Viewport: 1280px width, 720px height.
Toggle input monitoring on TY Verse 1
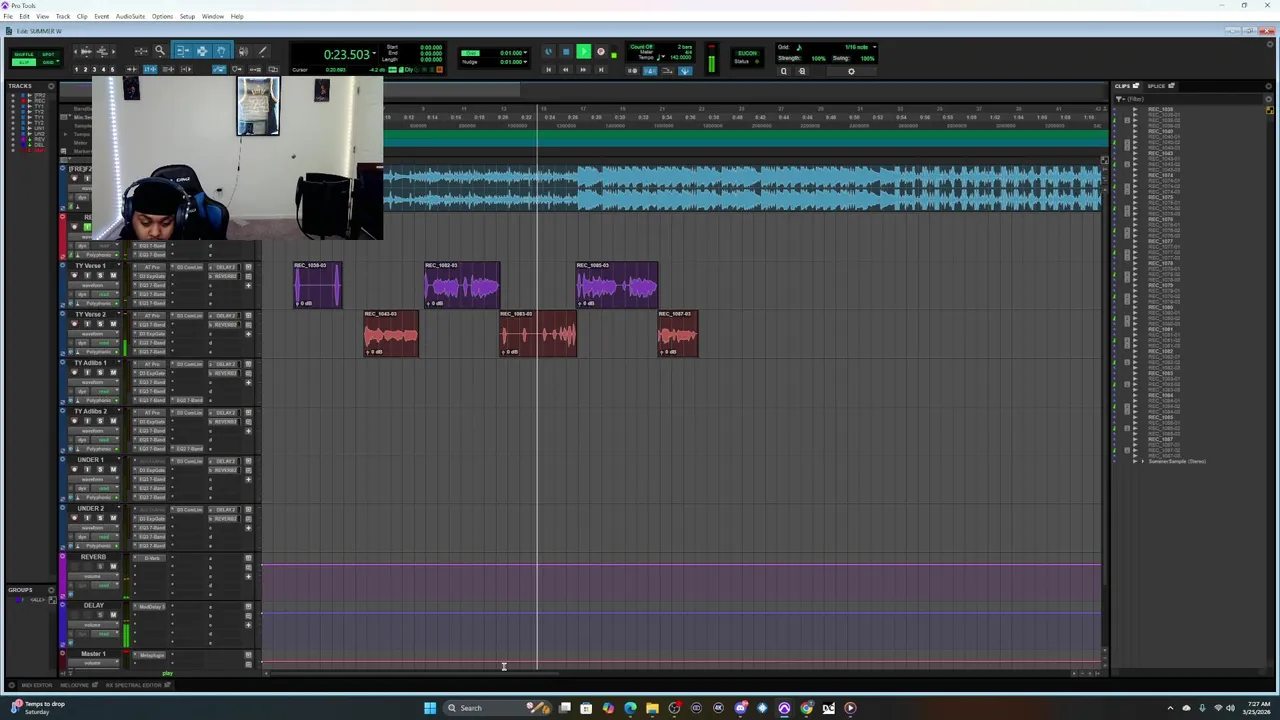point(87,275)
